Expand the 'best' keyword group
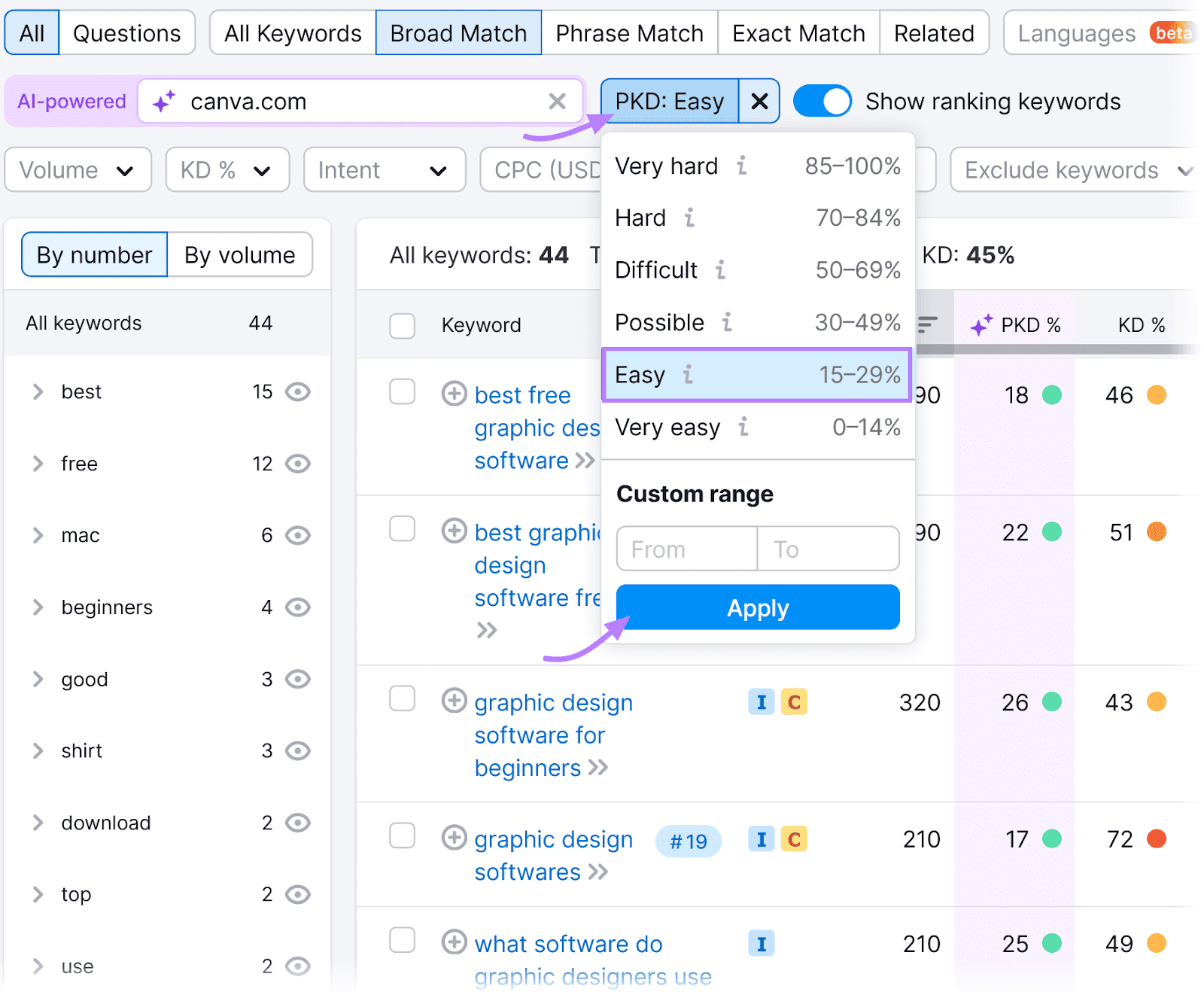This screenshot has width=1204, height=995. click(38, 391)
